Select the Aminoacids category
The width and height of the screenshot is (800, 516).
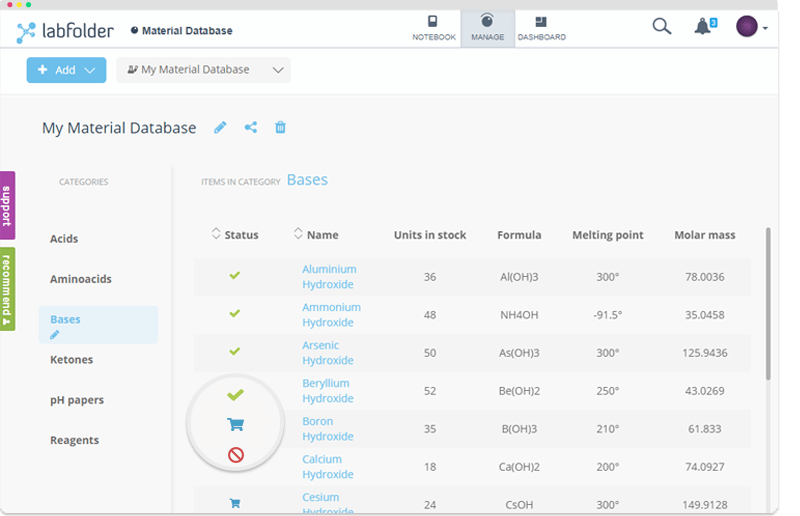[81, 279]
